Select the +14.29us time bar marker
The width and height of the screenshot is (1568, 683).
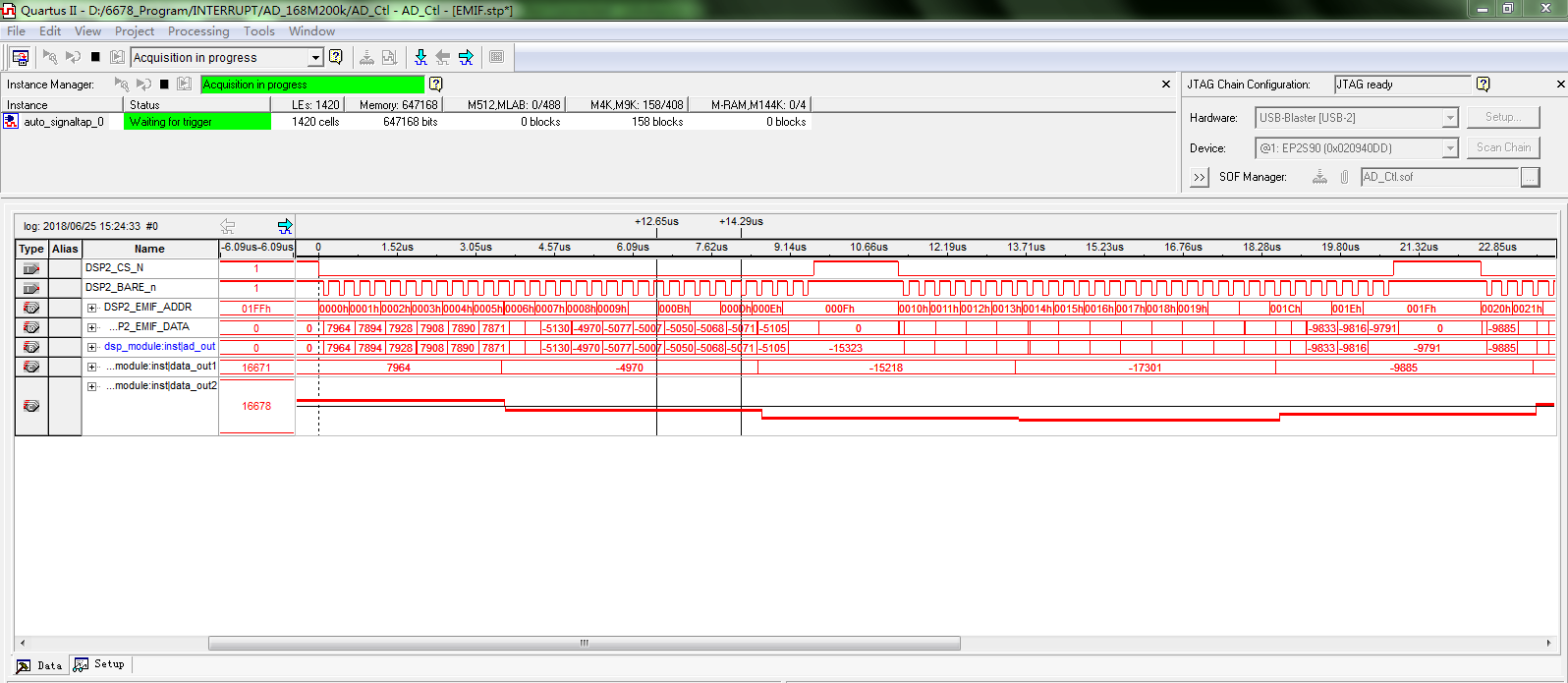pyautogui.click(x=741, y=222)
